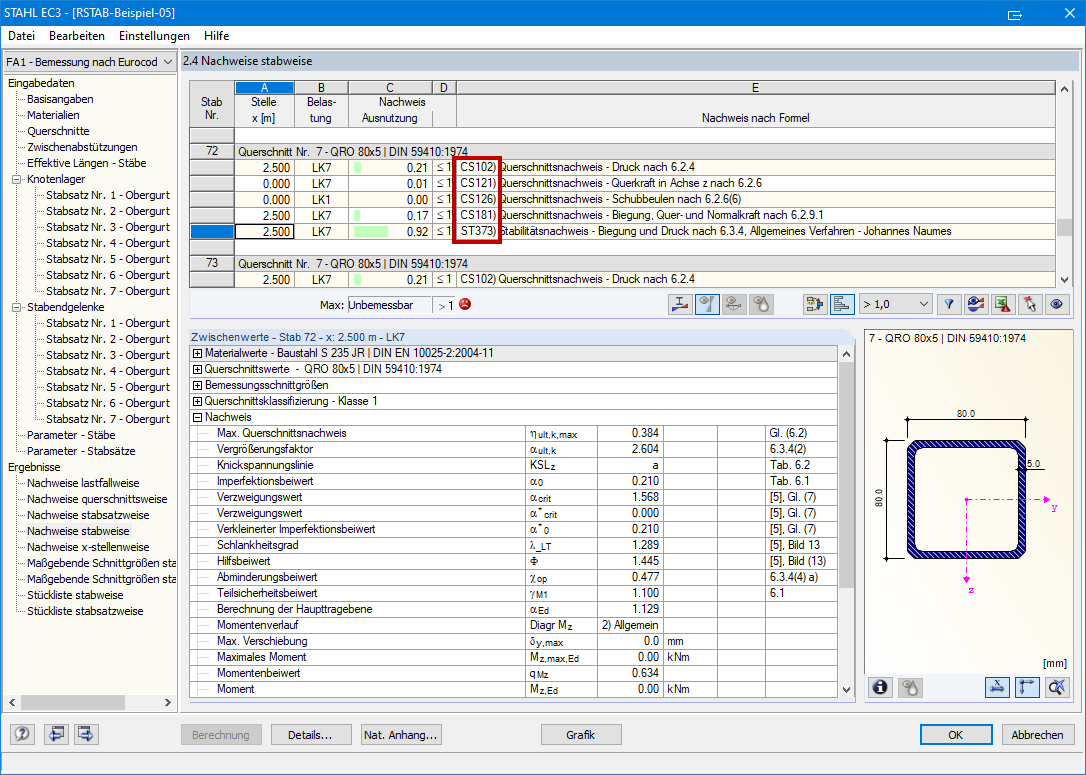
Task: Click the navigator horizontal scrollbar
Action: (x=89, y=702)
